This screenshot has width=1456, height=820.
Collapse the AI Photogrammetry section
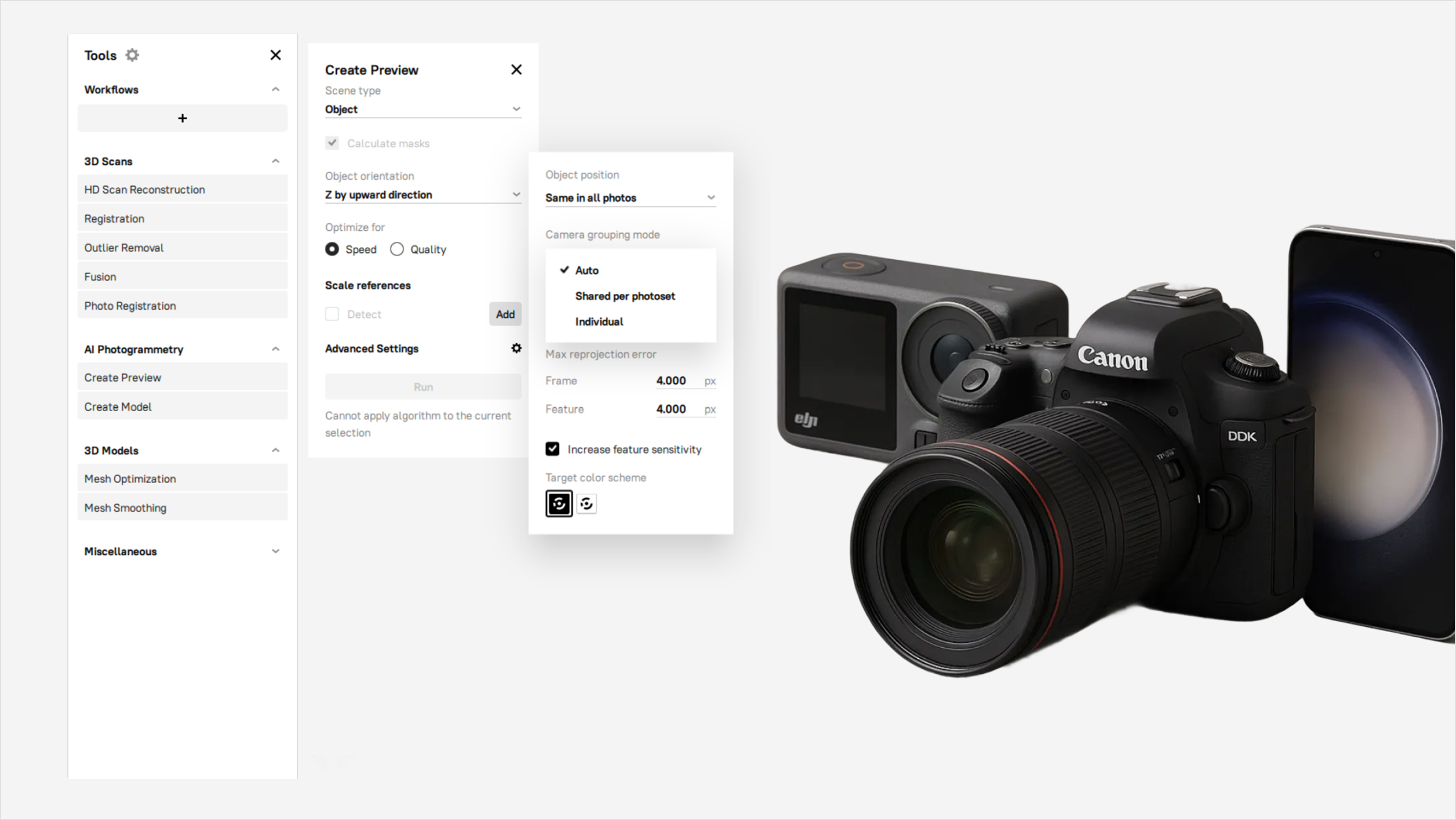[x=275, y=349]
